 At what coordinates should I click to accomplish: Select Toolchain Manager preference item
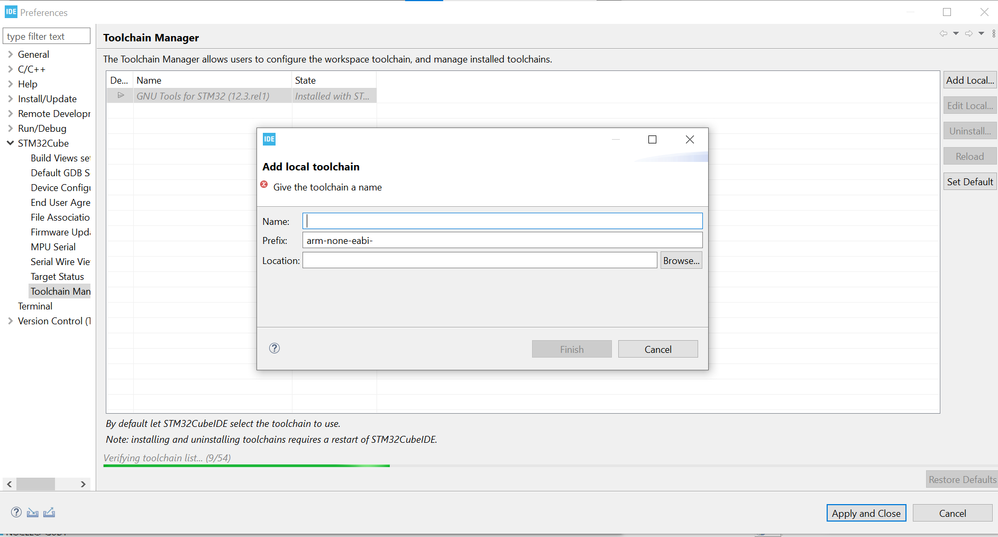60,291
